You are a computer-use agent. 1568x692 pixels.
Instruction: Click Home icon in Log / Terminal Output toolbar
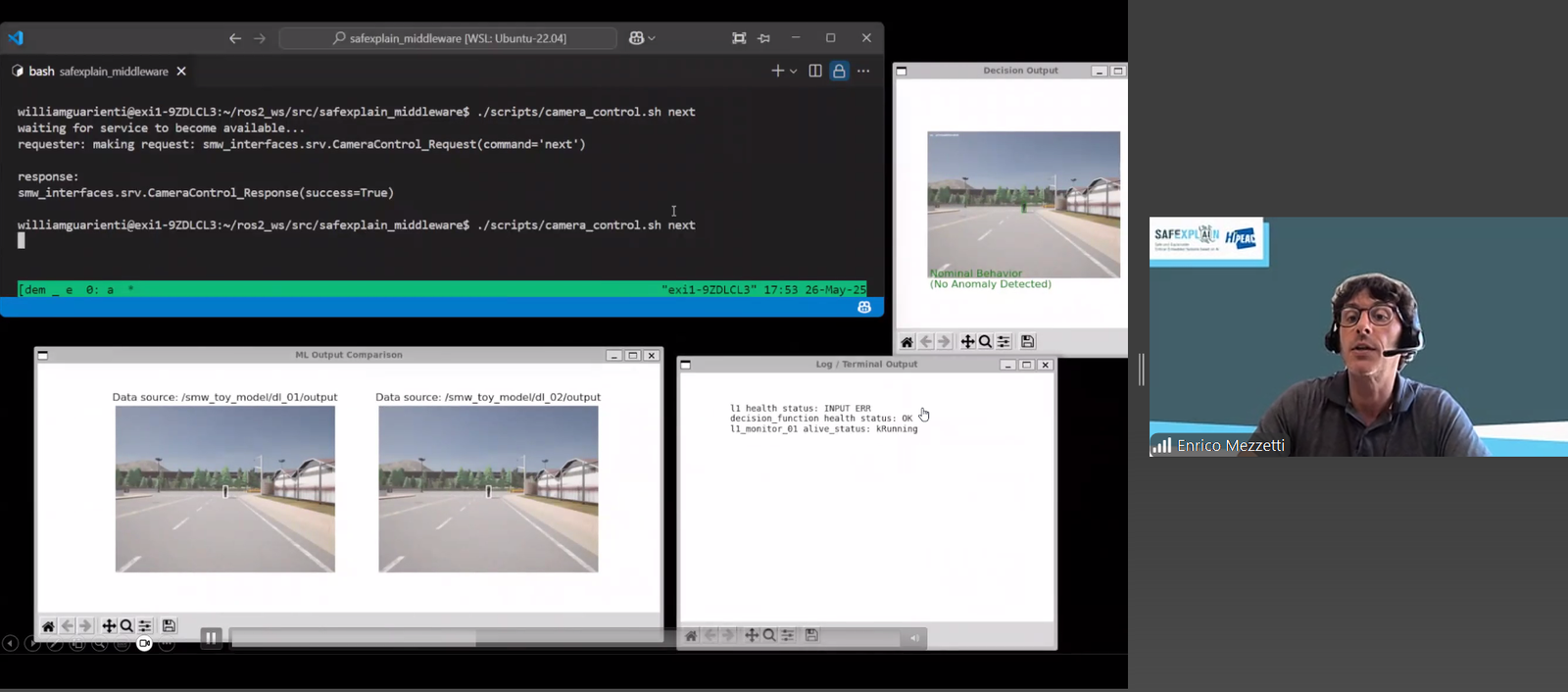tap(691, 635)
